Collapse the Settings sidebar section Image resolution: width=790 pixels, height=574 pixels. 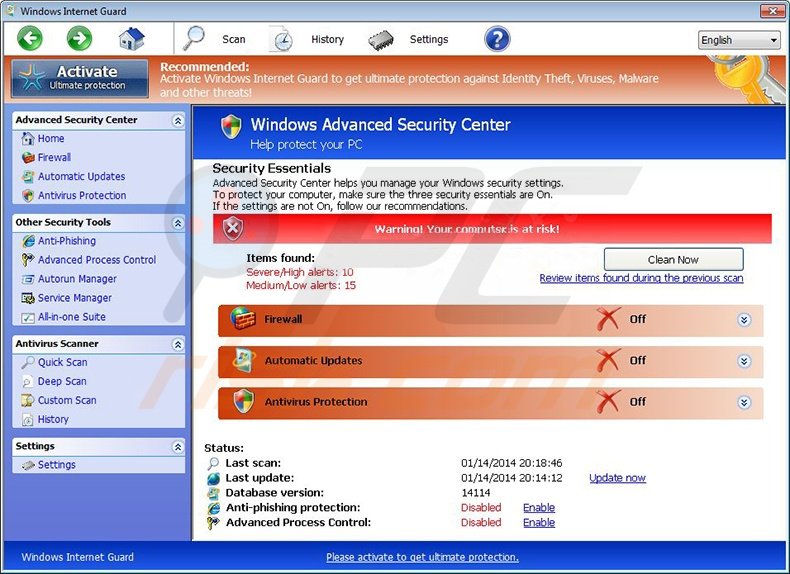pos(177,447)
